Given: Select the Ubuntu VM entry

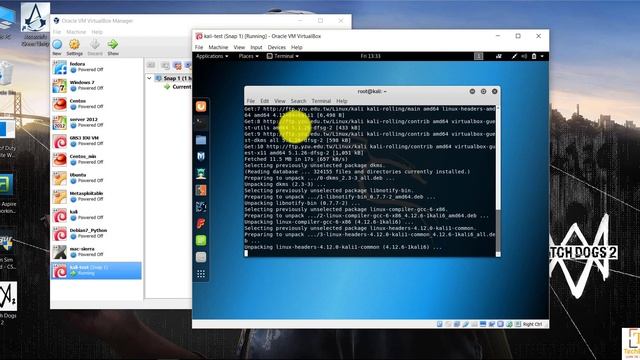Looking at the screenshot, I should click(96, 178).
